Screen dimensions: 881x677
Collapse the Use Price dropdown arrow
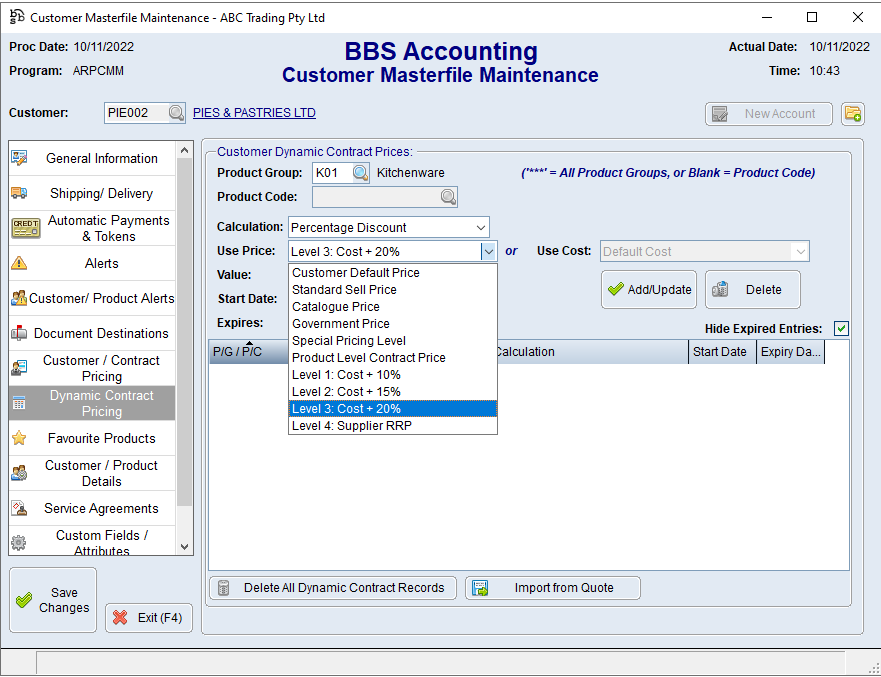click(488, 252)
